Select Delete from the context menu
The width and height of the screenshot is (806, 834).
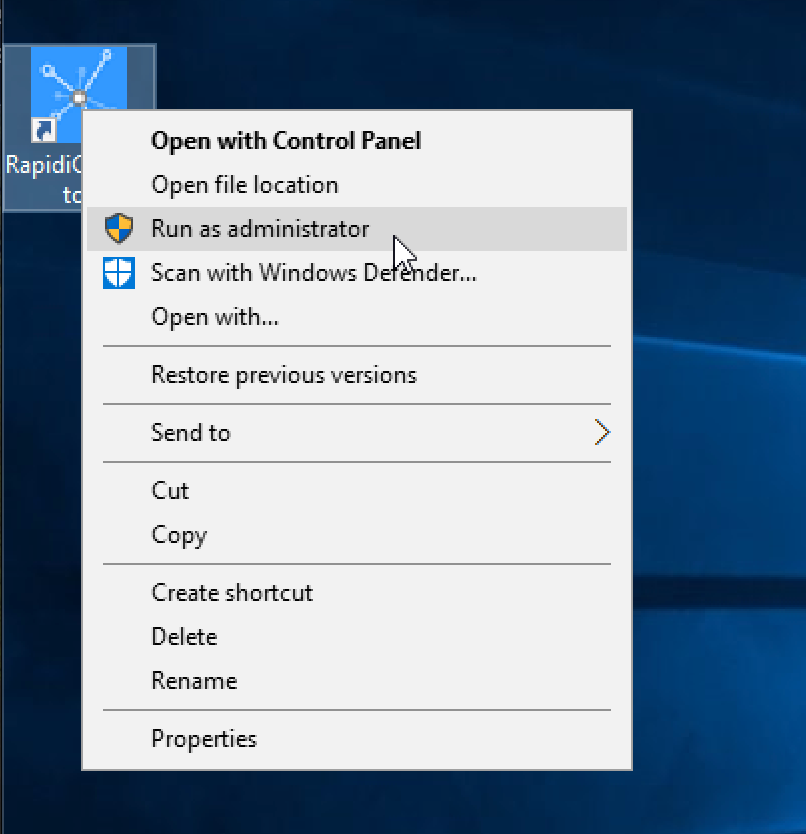click(356, 637)
